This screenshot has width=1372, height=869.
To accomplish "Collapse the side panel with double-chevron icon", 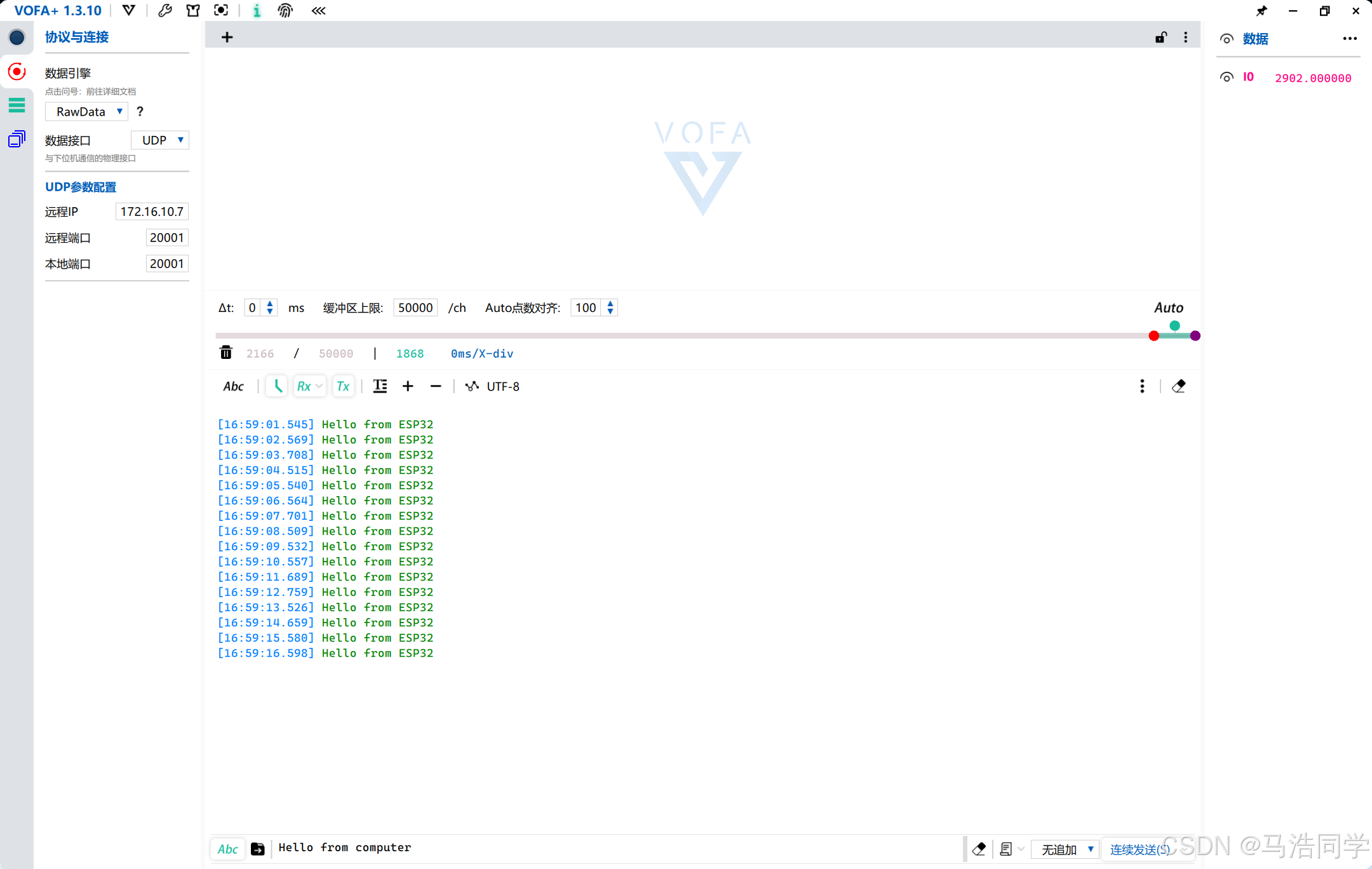I will [318, 10].
